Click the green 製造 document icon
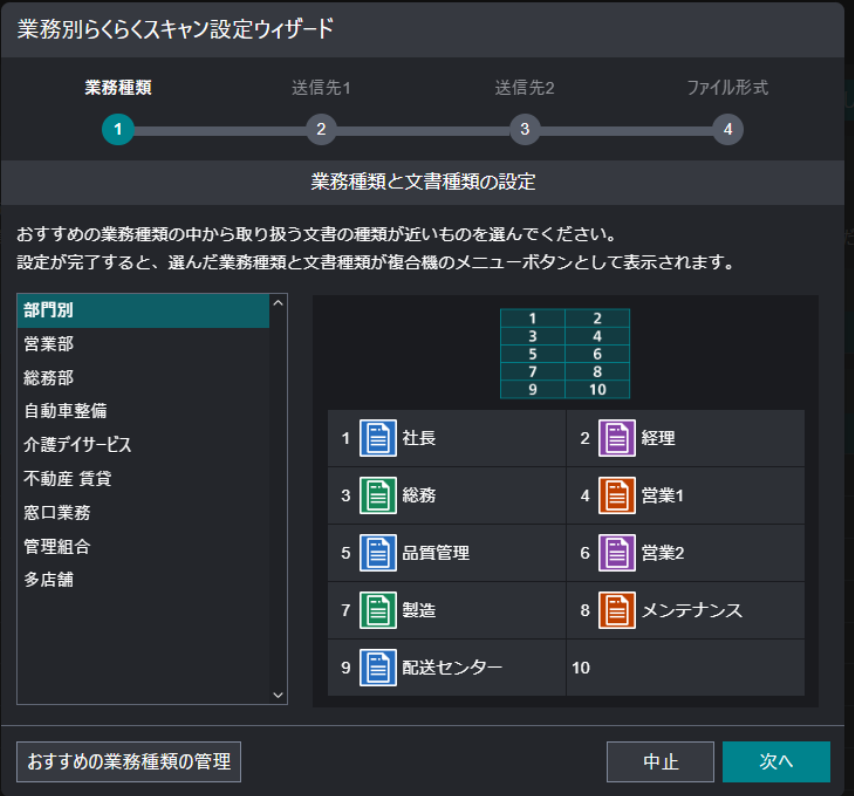854x796 pixels. pos(378,610)
